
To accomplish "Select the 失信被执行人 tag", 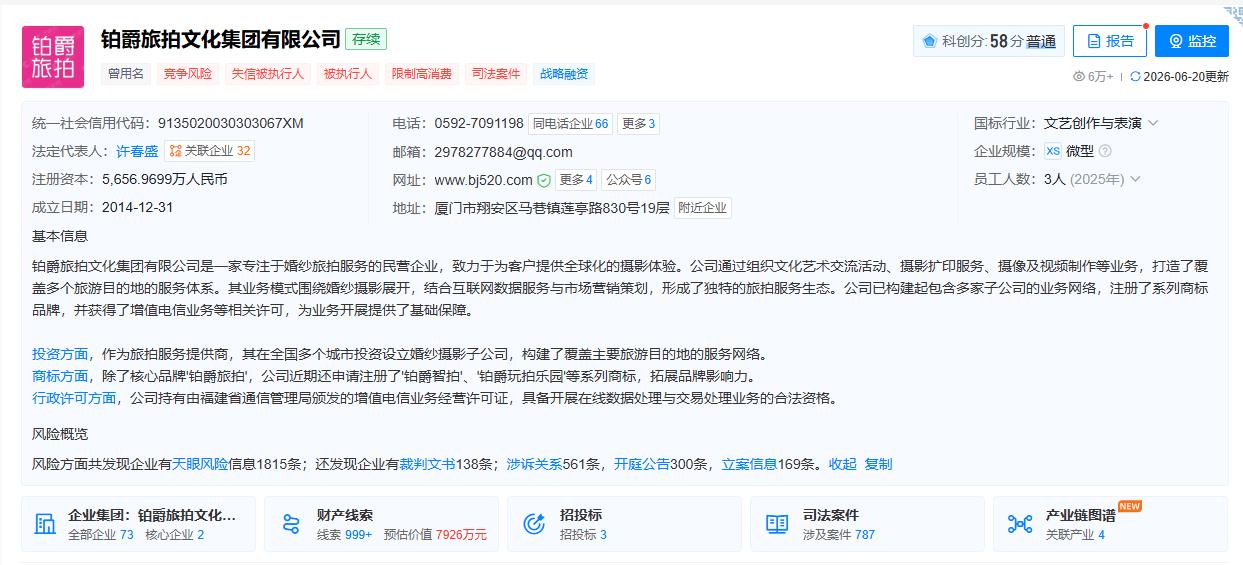I will [267, 73].
